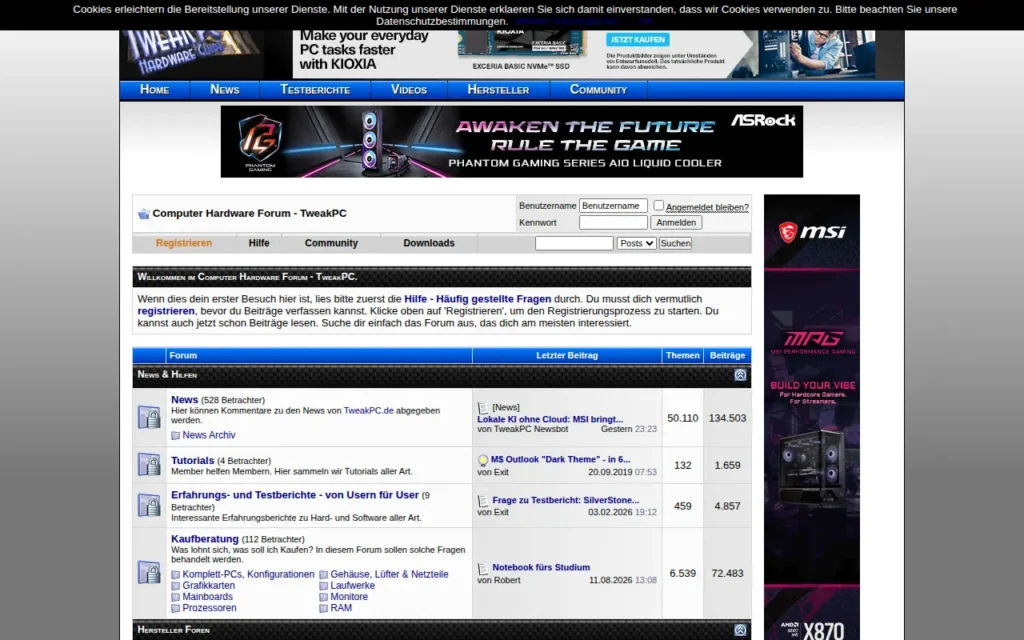Open last post icon next to [News]
The height and width of the screenshot is (640, 1024).
click(x=483, y=408)
